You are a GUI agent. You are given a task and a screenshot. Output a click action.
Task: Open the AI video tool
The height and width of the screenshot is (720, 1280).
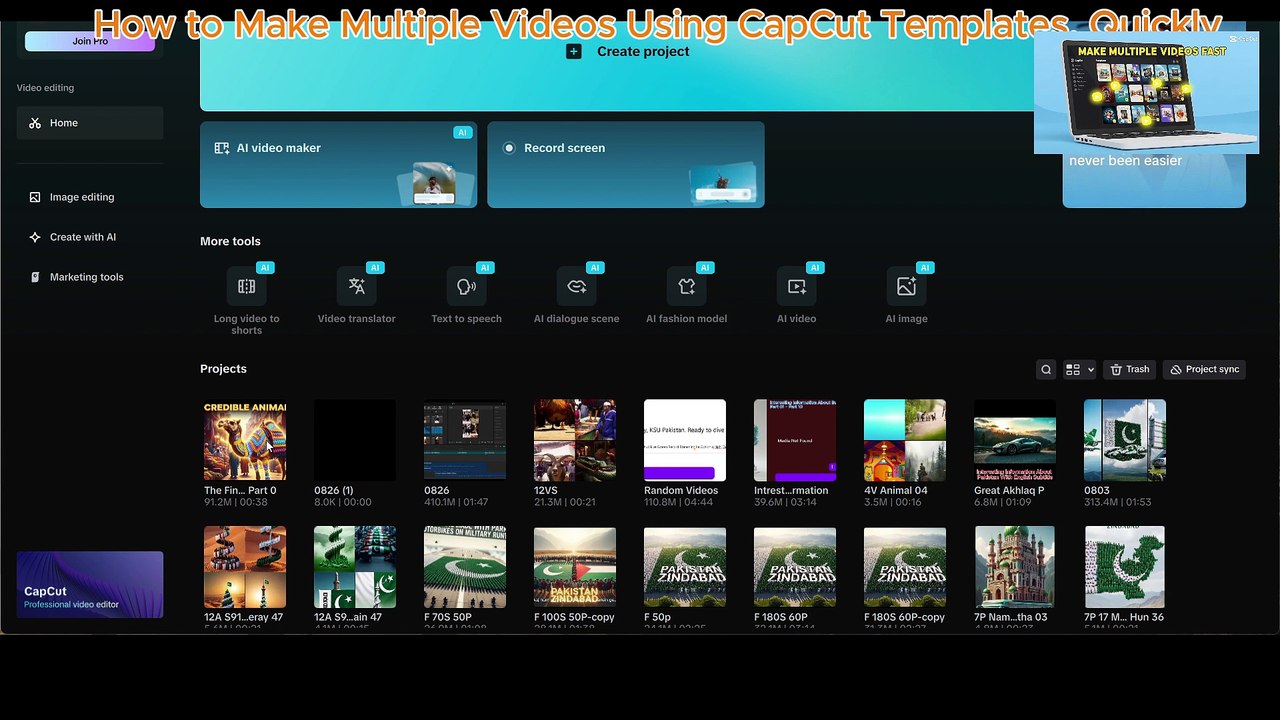796,295
